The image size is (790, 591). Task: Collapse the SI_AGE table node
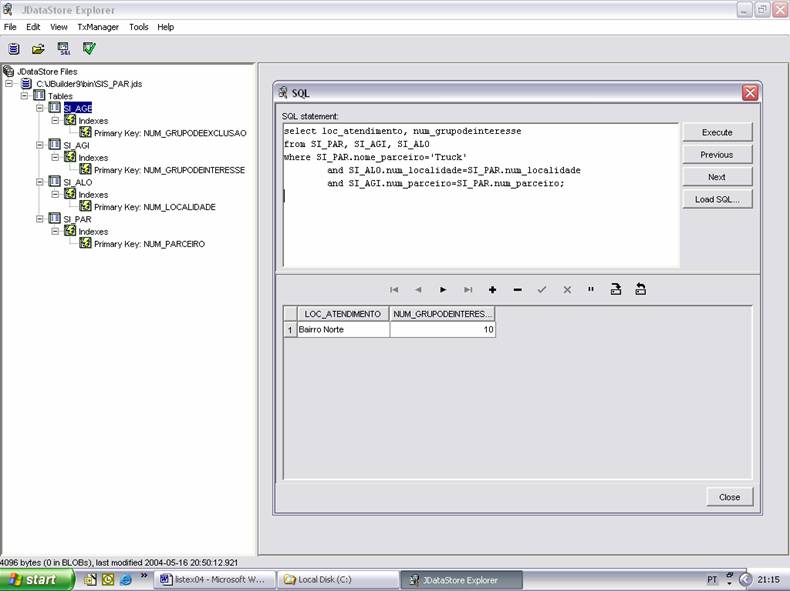40,108
